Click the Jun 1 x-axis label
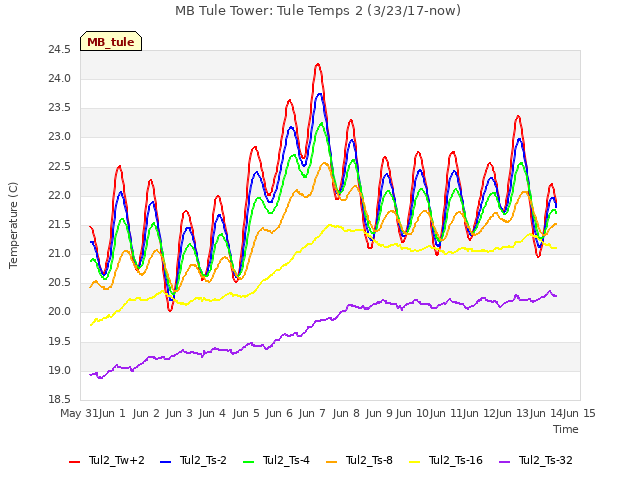Screen dimensions: 640x480 tap(112, 413)
